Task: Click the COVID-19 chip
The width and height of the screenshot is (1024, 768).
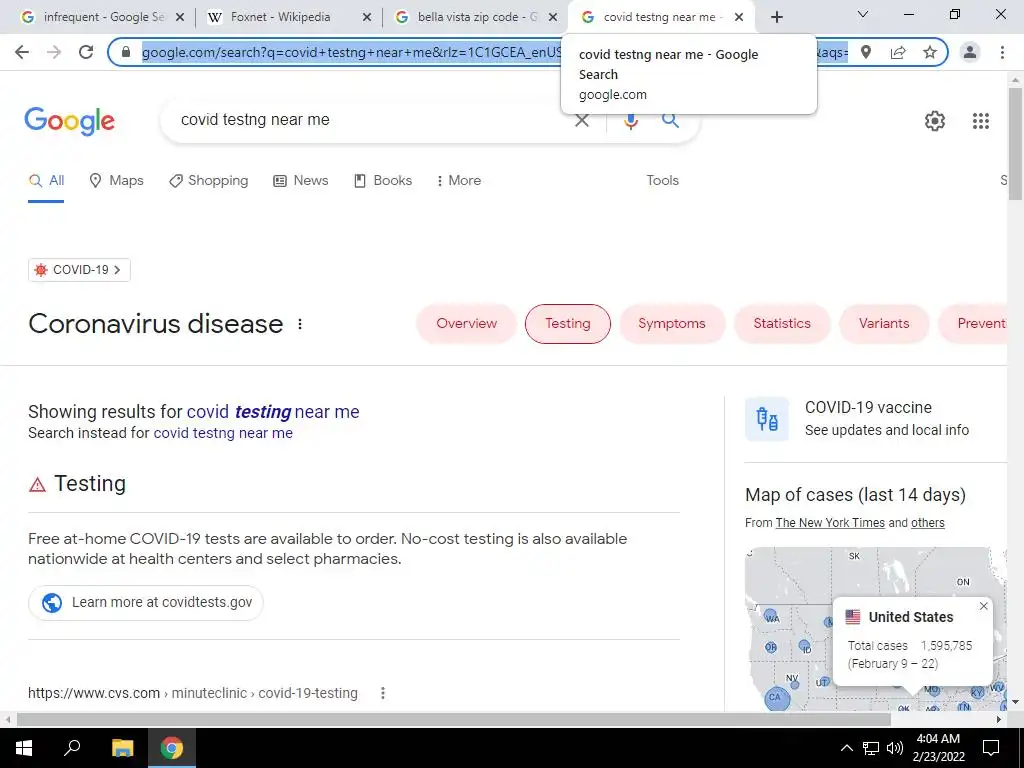Action: [x=79, y=270]
